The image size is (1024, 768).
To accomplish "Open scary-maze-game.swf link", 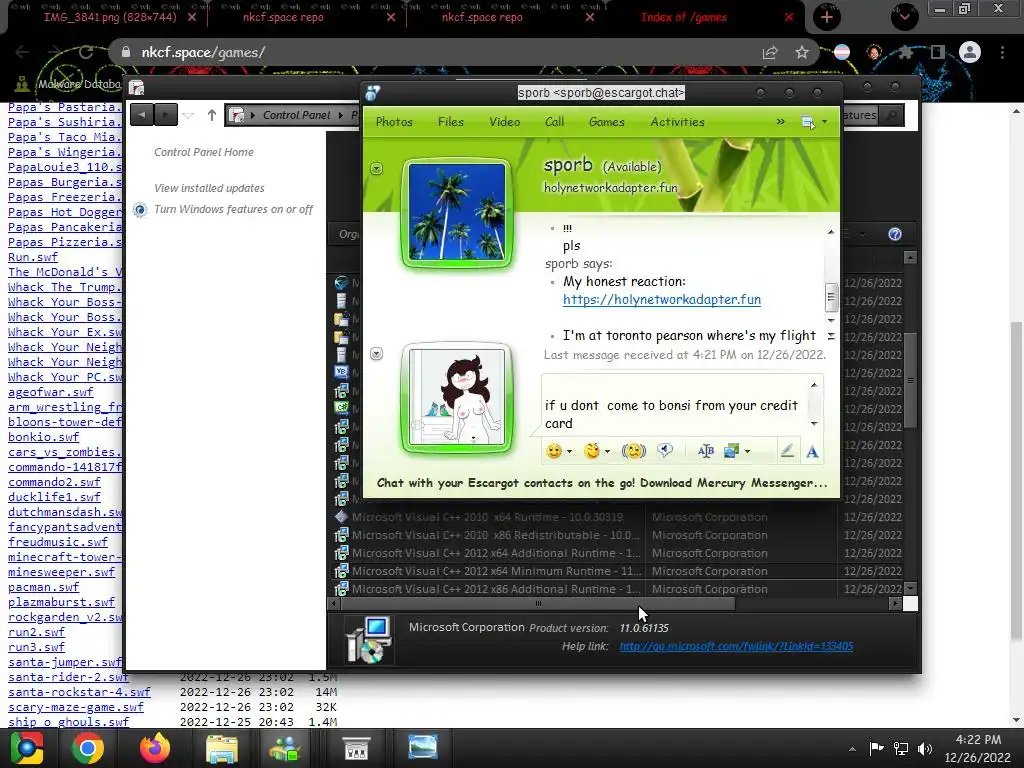I will (76, 707).
